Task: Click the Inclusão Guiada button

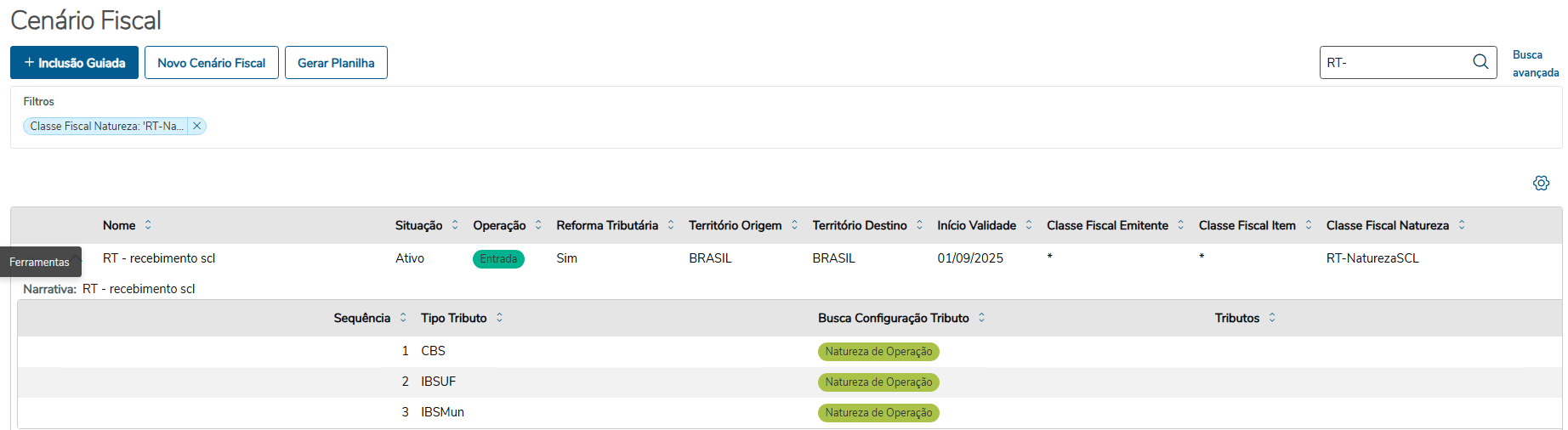Action: [74, 63]
